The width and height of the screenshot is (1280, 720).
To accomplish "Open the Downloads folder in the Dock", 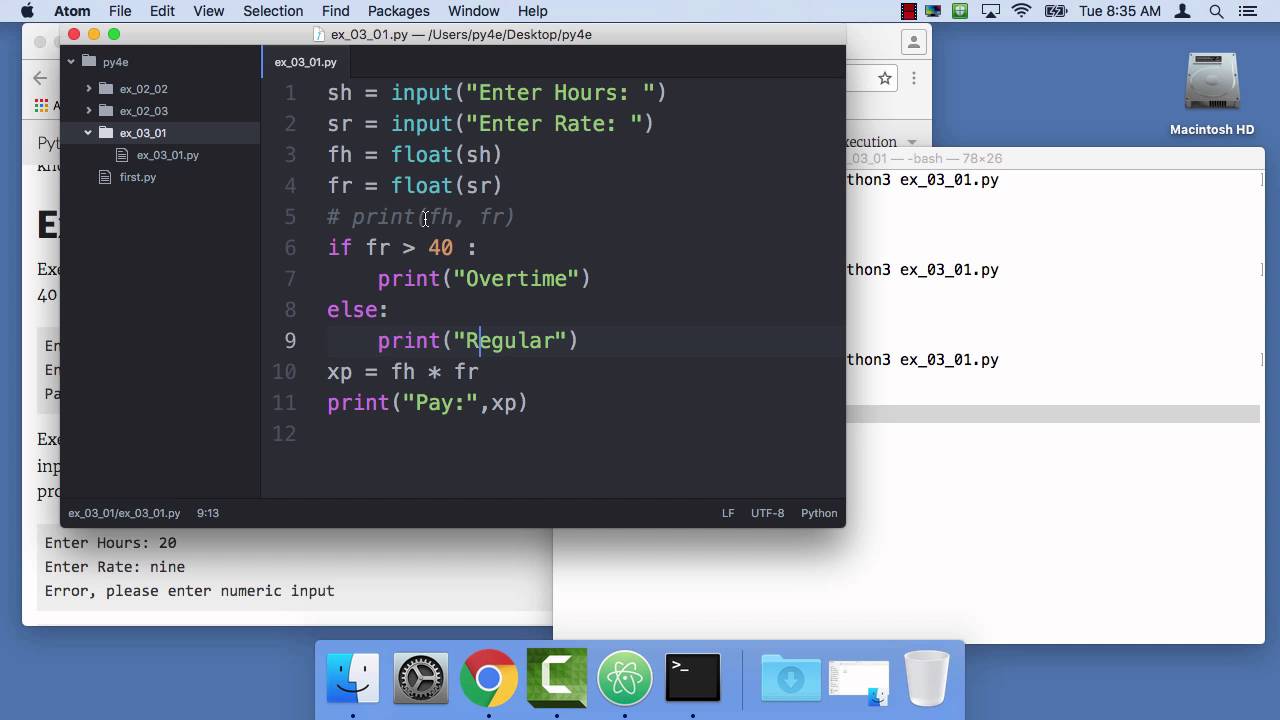I will (x=790, y=679).
